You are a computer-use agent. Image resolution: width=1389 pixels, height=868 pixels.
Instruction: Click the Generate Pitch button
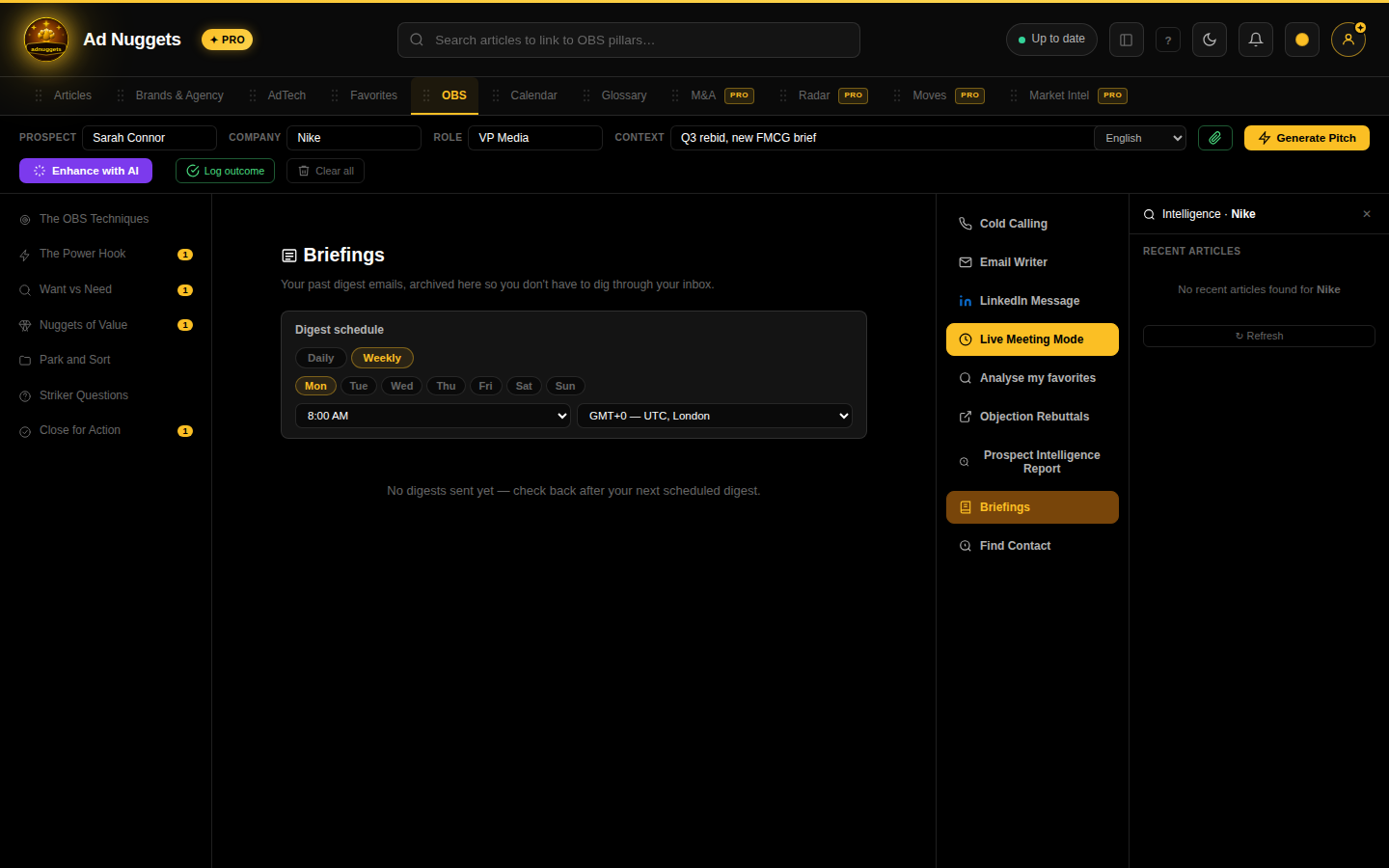tap(1307, 138)
